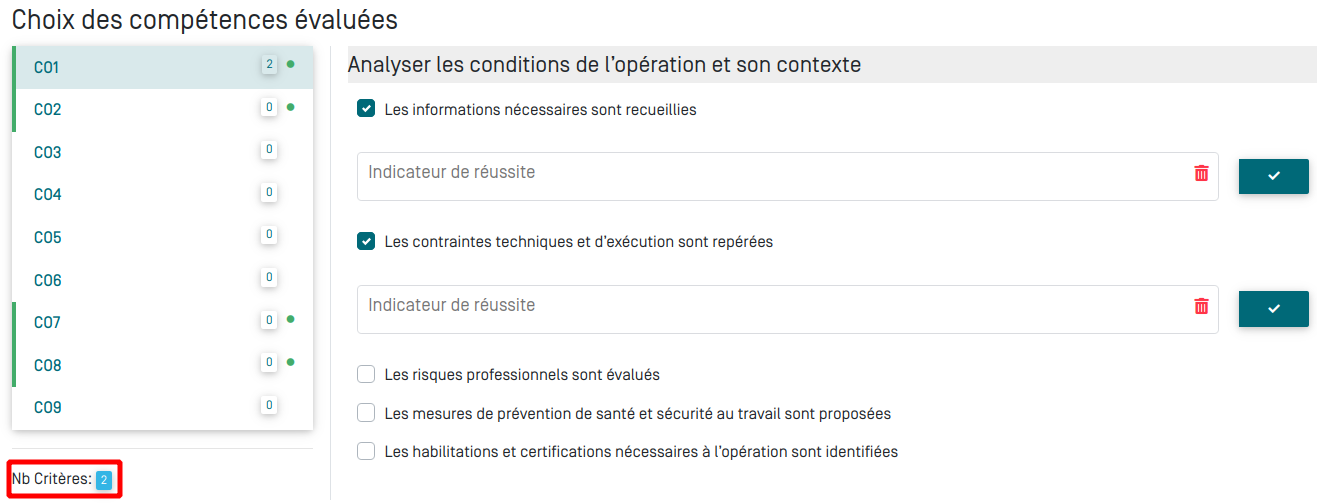Click the green status dot on CO2

coord(291,107)
